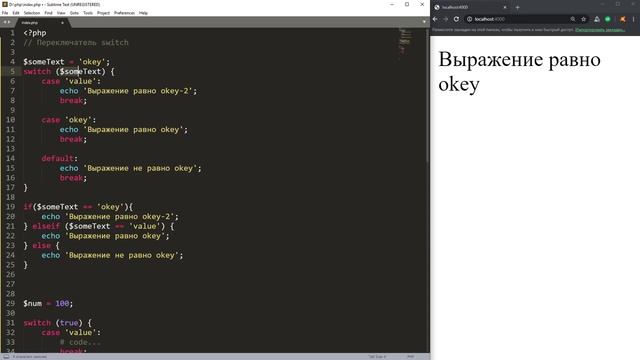
Task: Click the 'Выражение равно okey' page output text
Action: [x=519, y=71]
